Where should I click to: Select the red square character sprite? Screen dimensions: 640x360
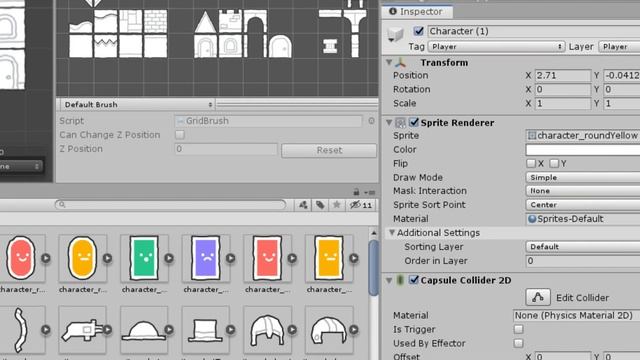click(267, 258)
